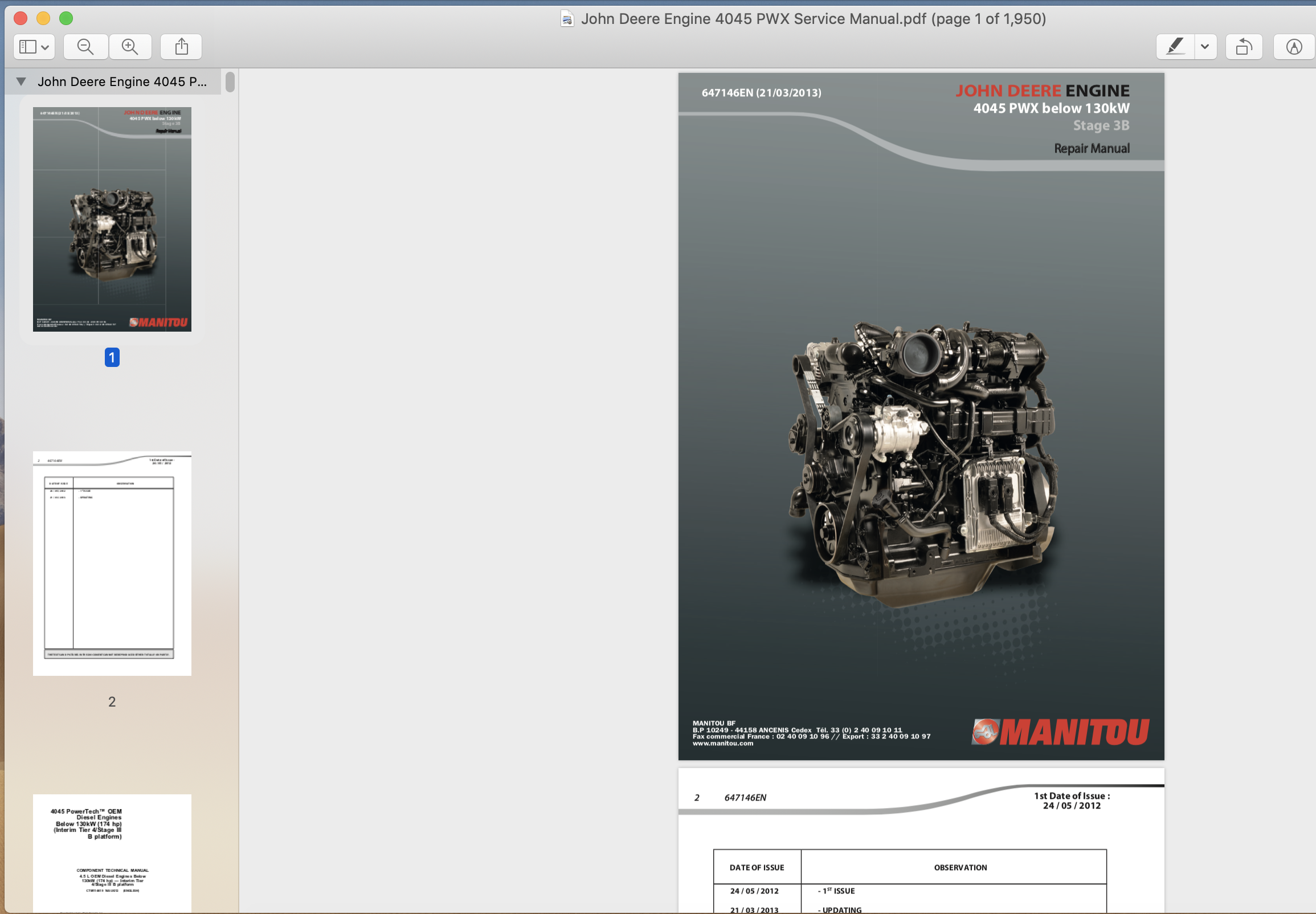
Task: Open the sidebar view options button
Action: point(34,47)
